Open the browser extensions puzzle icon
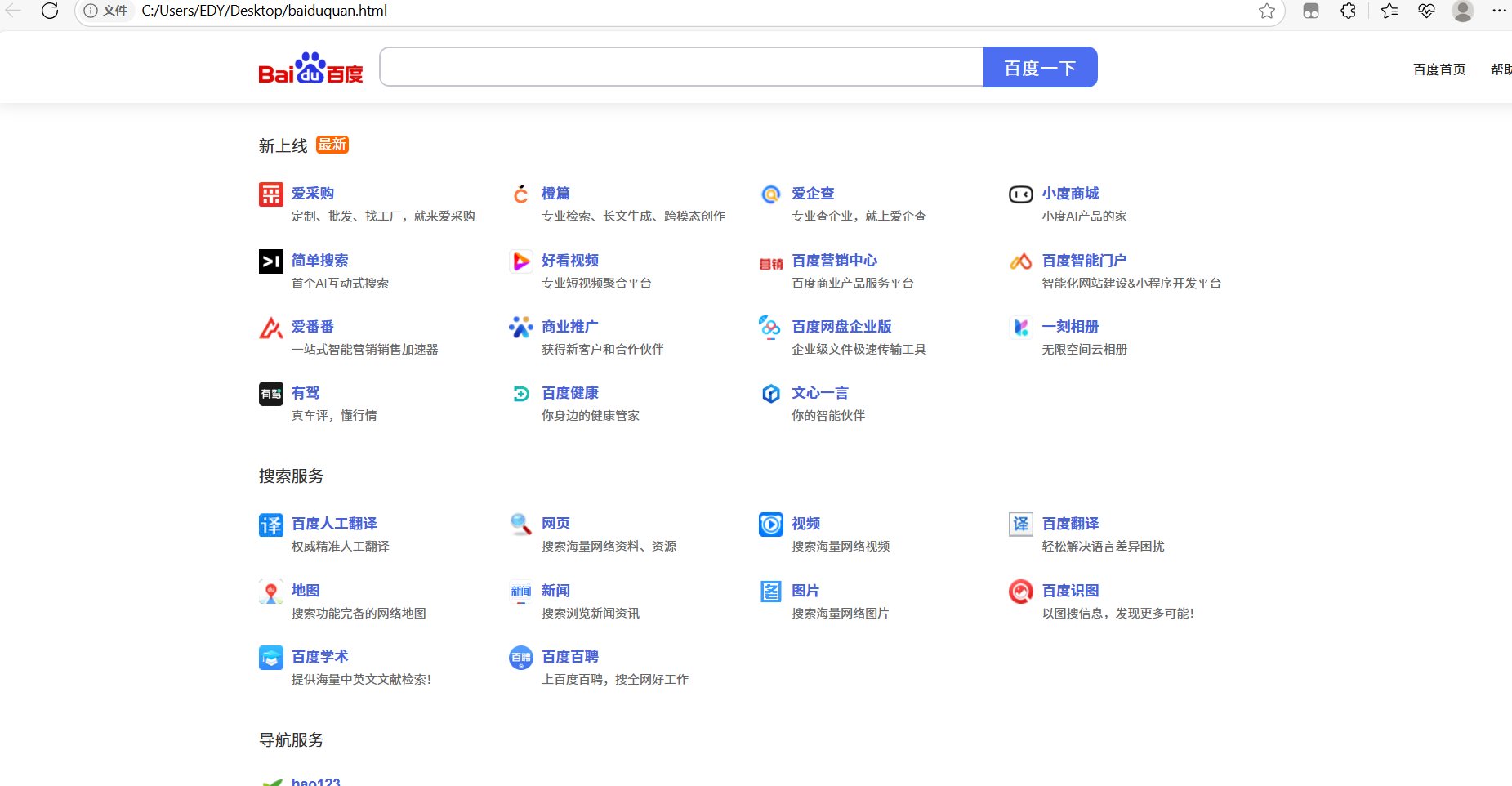Viewport: 1512px width, 786px height. pos(1349,11)
